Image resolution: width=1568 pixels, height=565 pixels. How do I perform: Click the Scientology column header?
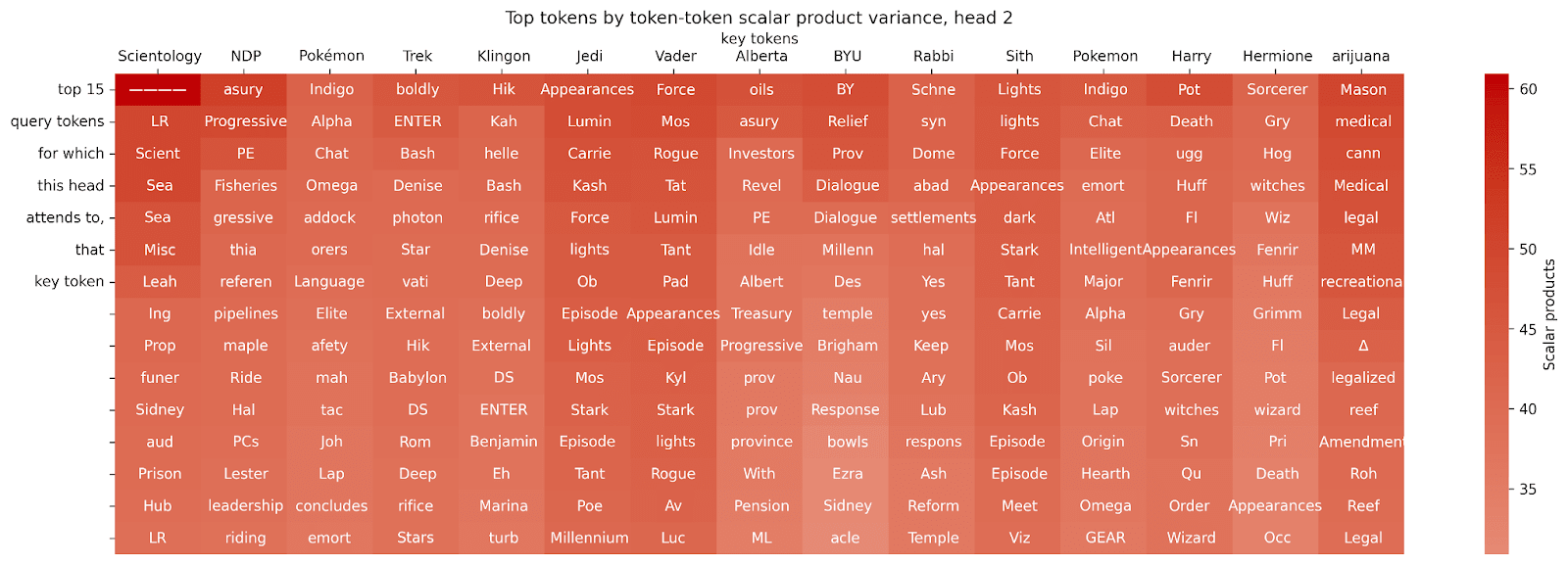(x=160, y=56)
